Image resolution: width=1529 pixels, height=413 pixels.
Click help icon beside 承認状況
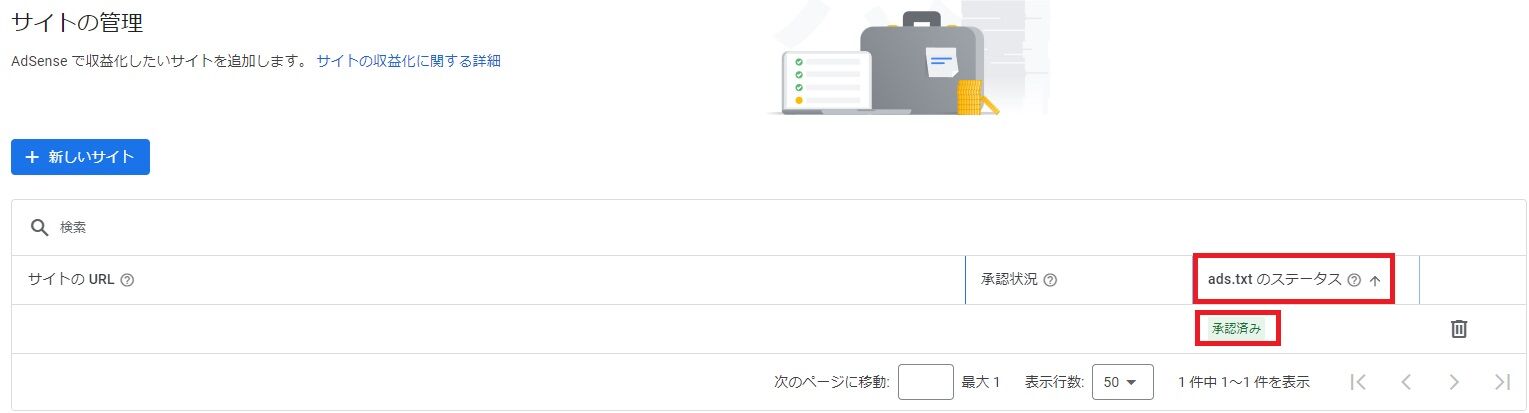(1050, 280)
